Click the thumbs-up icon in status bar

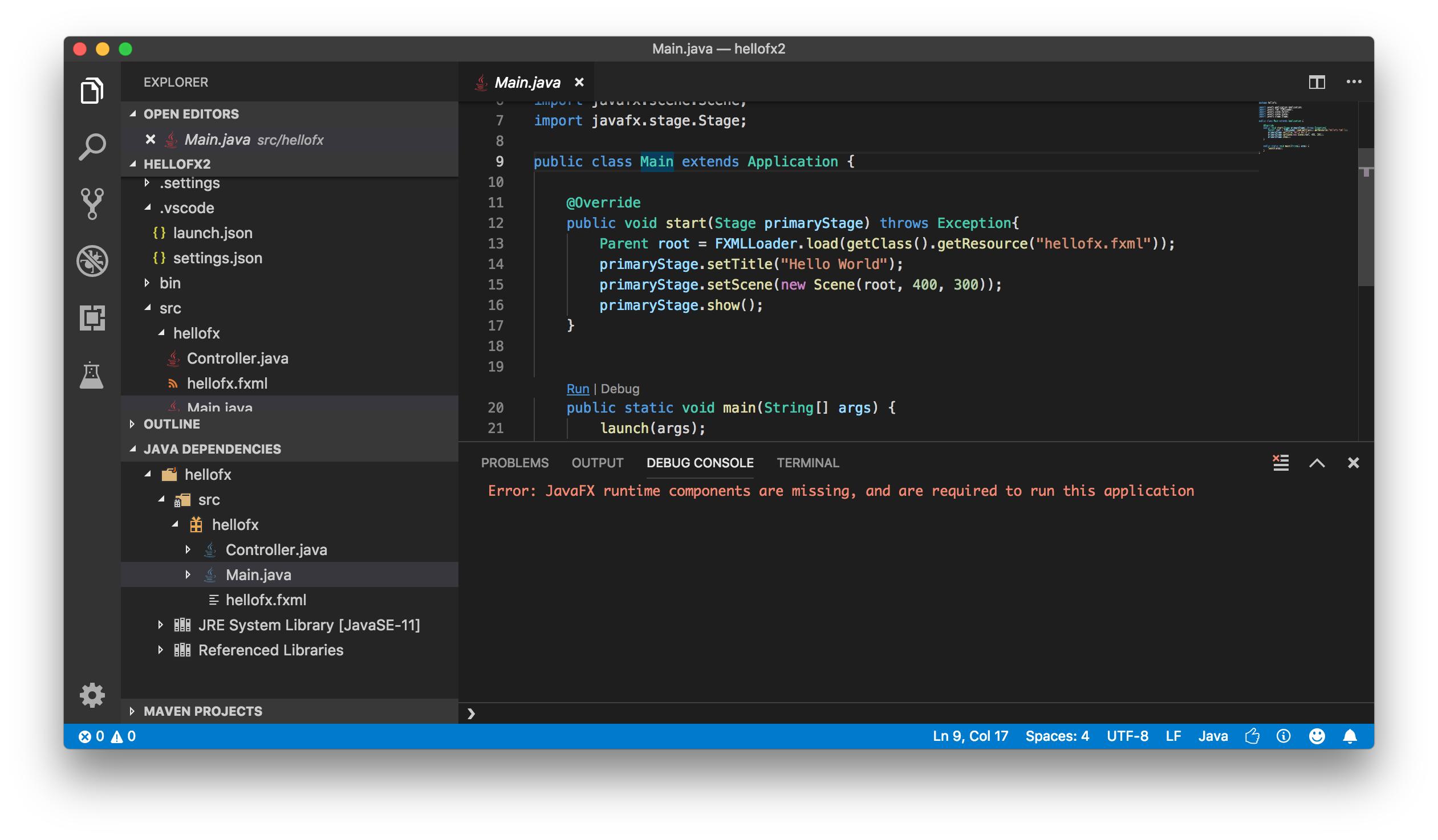click(1252, 736)
